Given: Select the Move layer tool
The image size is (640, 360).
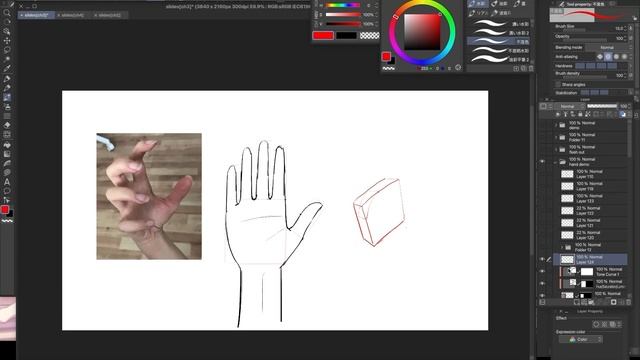Looking at the screenshot, I should click(7, 41).
